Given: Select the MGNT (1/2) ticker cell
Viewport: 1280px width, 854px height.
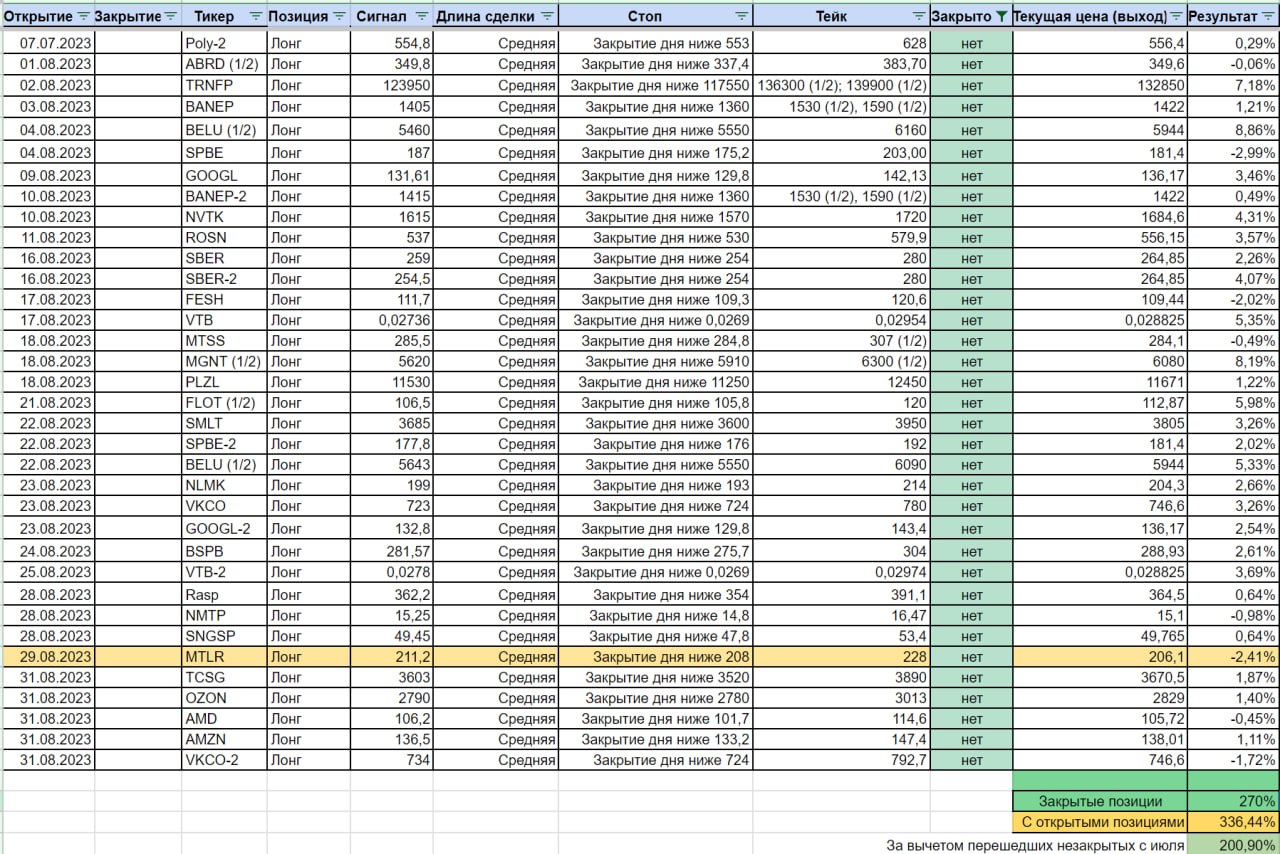Looking at the screenshot, I should coord(223,362).
